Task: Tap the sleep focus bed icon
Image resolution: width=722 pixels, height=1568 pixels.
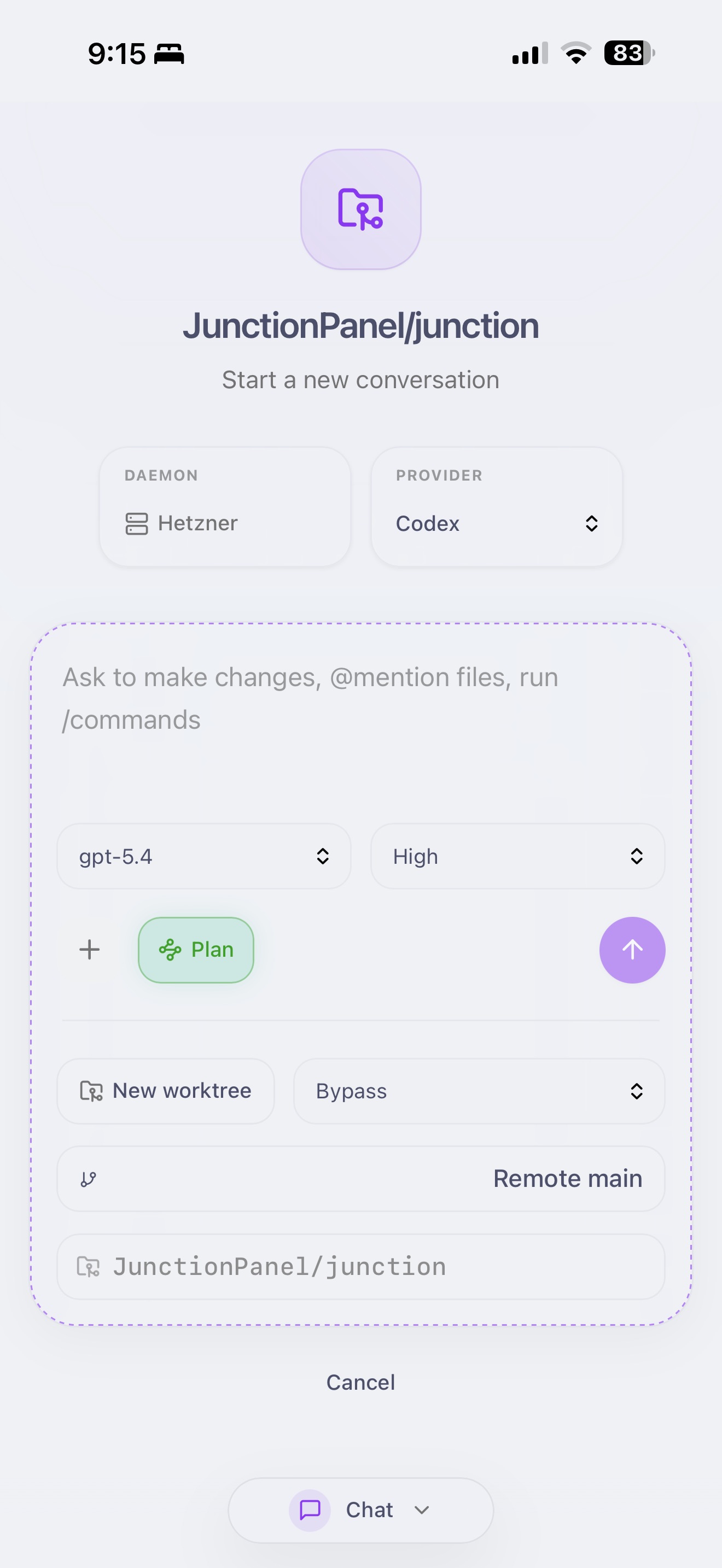Action: (168, 54)
